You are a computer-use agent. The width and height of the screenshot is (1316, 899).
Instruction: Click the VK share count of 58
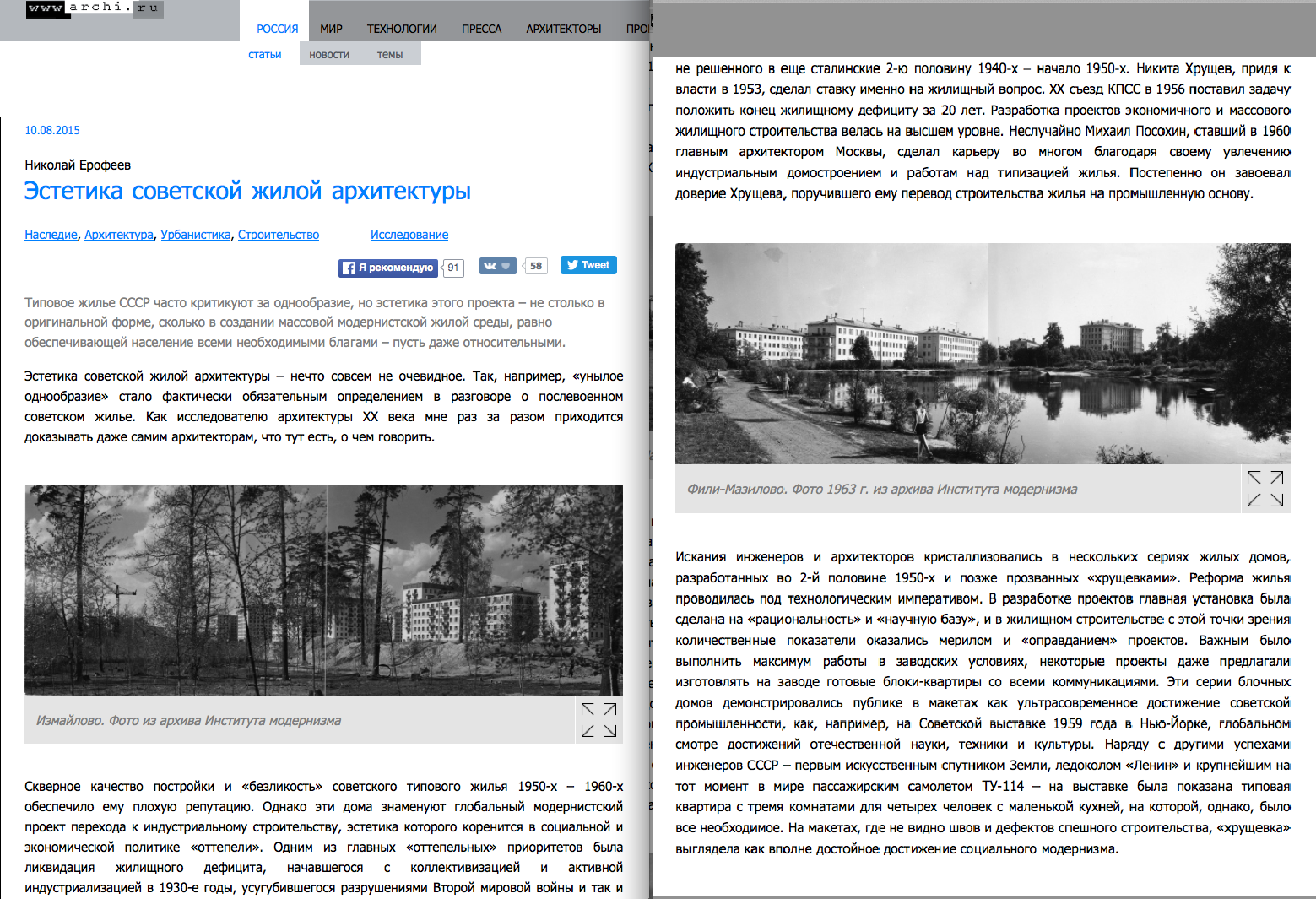tap(536, 266)
